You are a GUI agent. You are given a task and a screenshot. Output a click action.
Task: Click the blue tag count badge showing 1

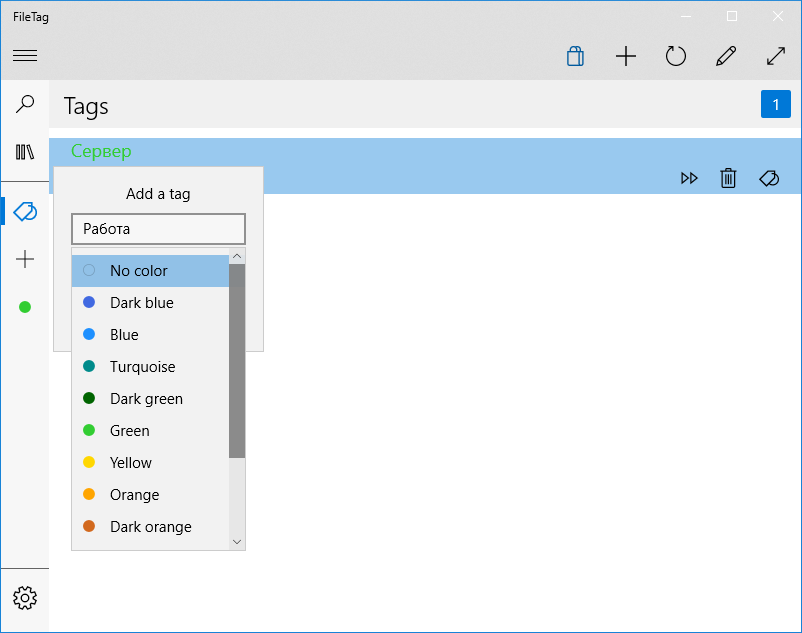point(775,104)
